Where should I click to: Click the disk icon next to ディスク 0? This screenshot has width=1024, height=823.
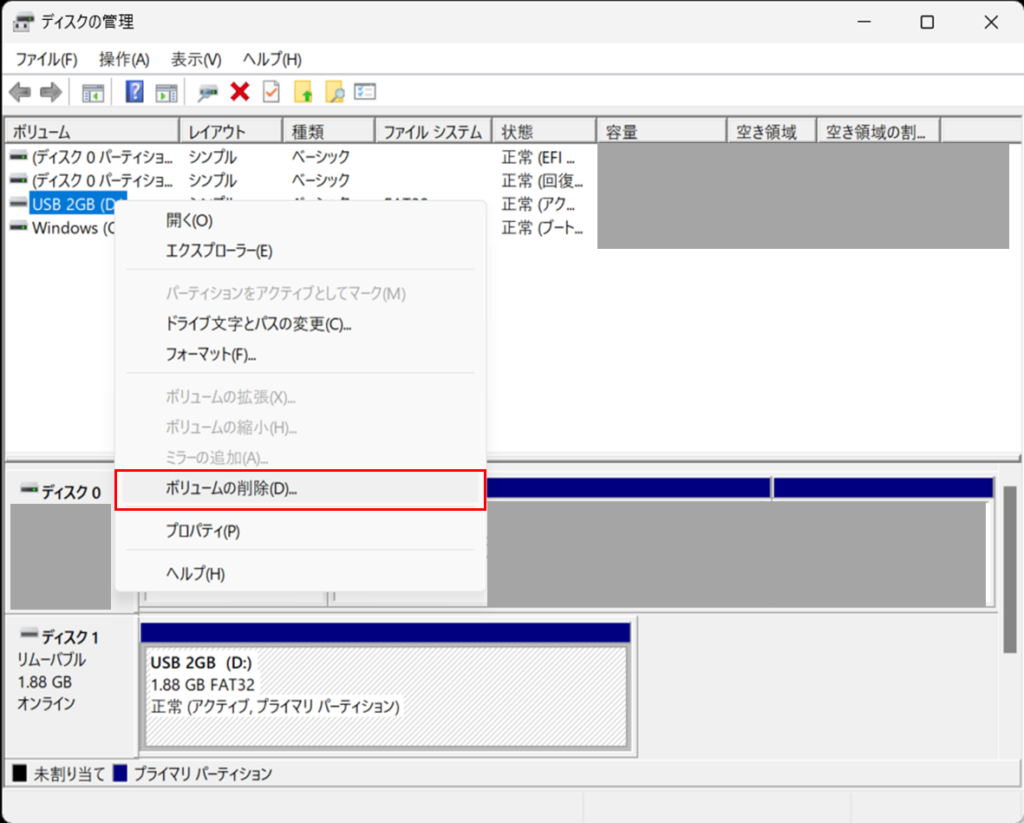(29, 489)
